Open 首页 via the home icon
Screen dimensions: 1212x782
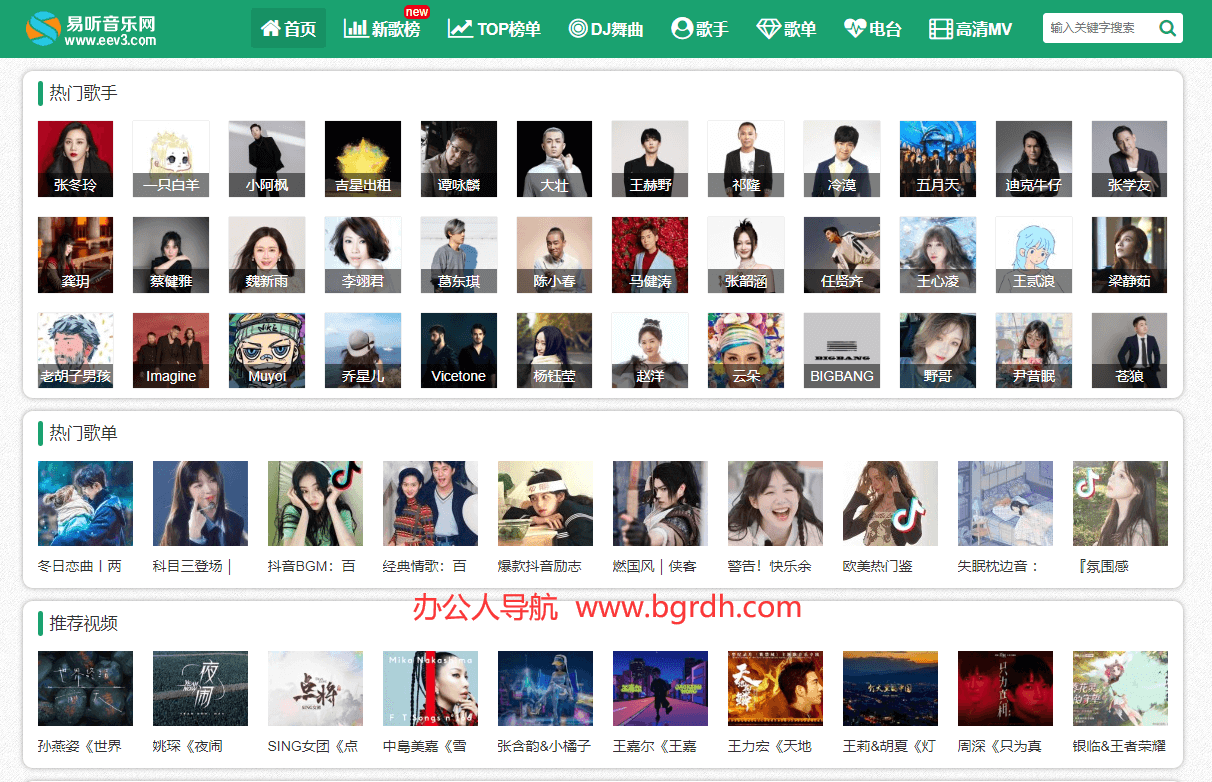[x=270, y=29]
